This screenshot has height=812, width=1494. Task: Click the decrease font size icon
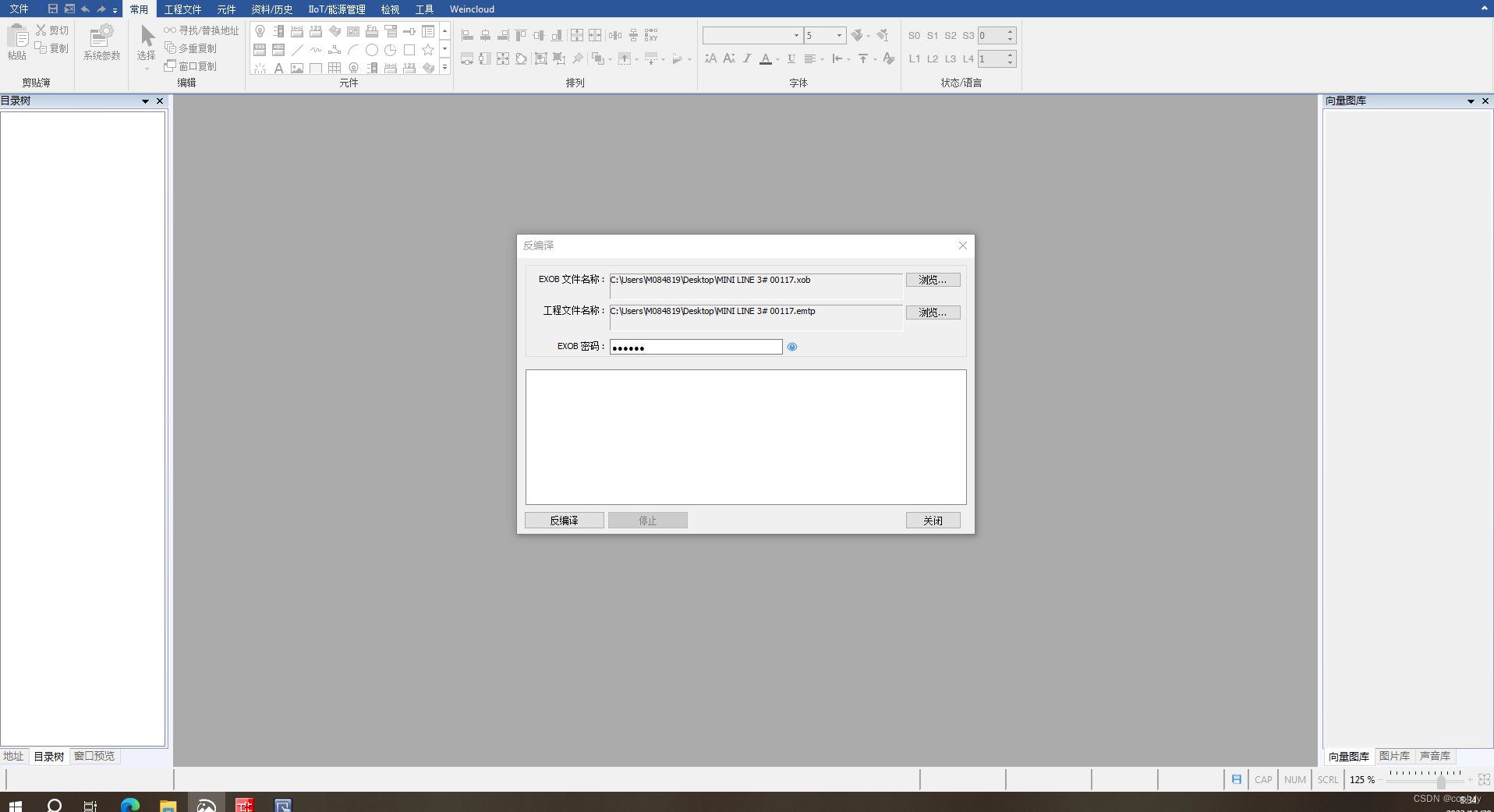(729, 58)
